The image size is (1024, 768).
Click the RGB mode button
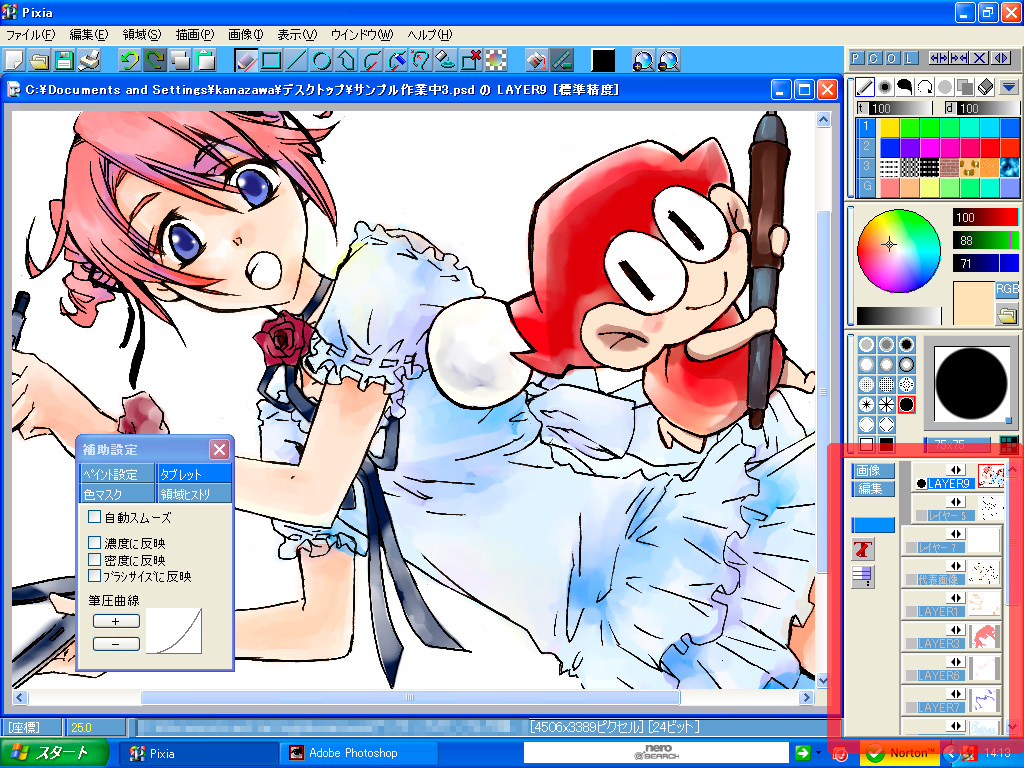pyautogui.click(x=1007, y=289)
